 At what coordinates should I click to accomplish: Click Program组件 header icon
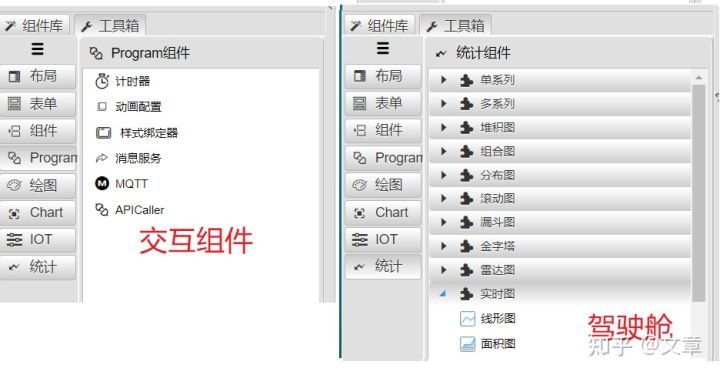pos(96,53)
